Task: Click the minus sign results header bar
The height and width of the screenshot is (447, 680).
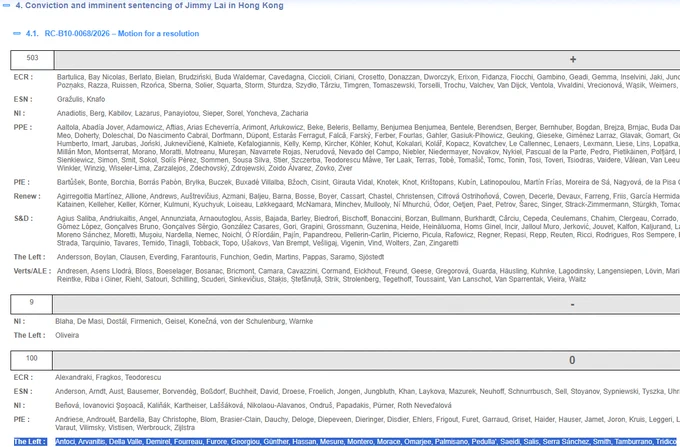Action: tap(366, 304)
